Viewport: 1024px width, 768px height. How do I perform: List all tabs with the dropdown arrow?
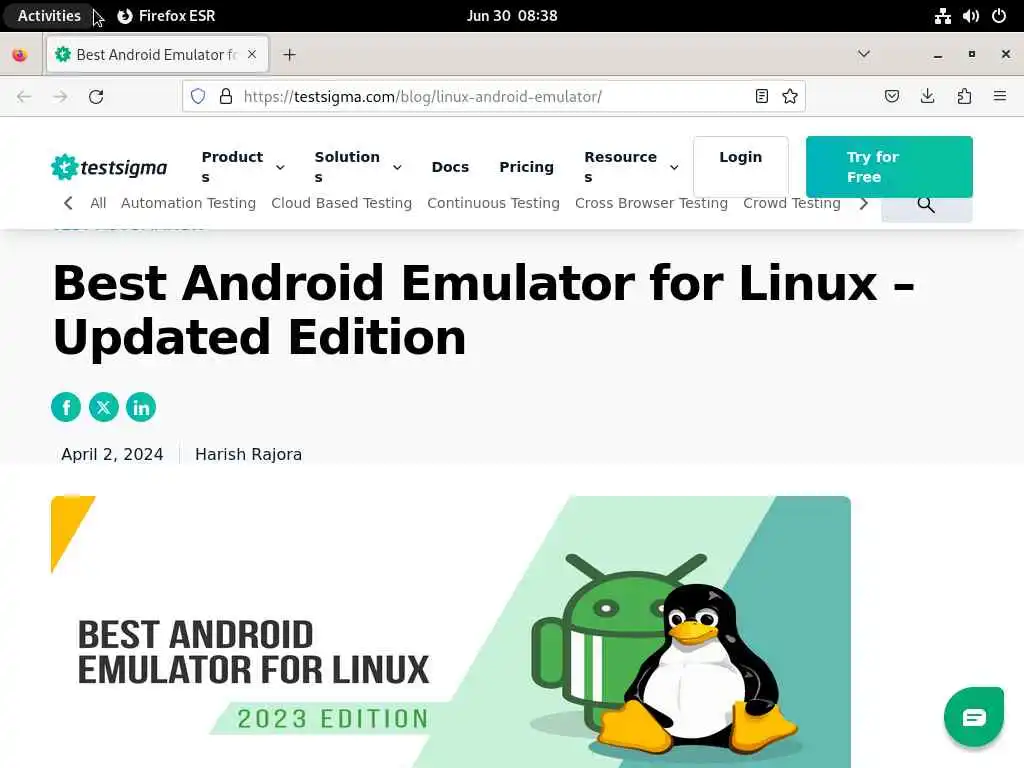point(864,54)
